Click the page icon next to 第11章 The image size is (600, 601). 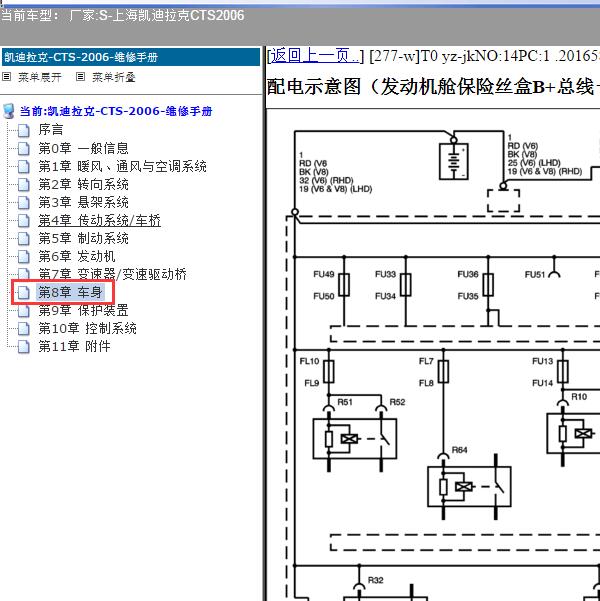click(24, 346)
